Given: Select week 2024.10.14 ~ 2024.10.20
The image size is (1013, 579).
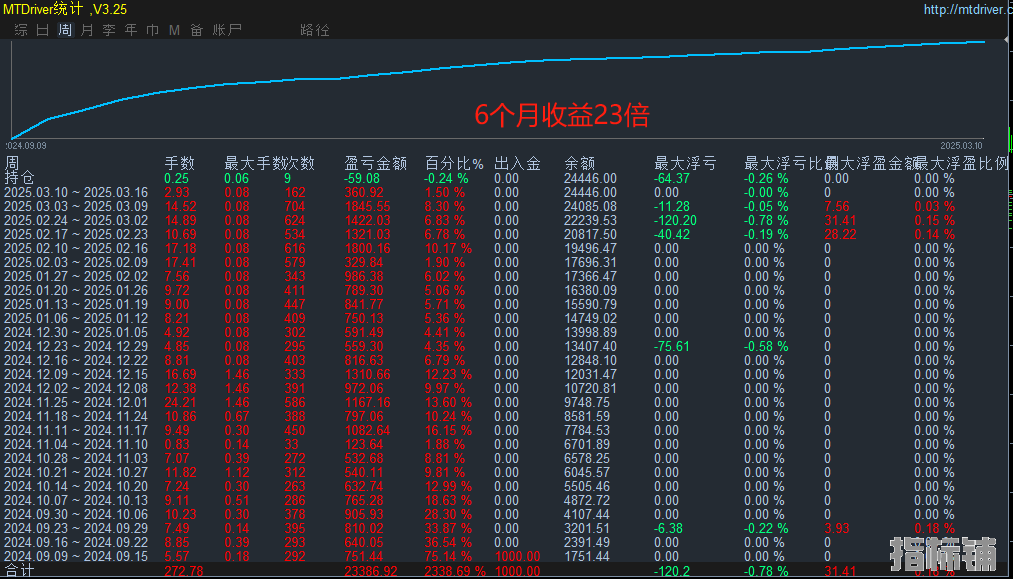Looking at the screenshot, I should click(76, 487).
